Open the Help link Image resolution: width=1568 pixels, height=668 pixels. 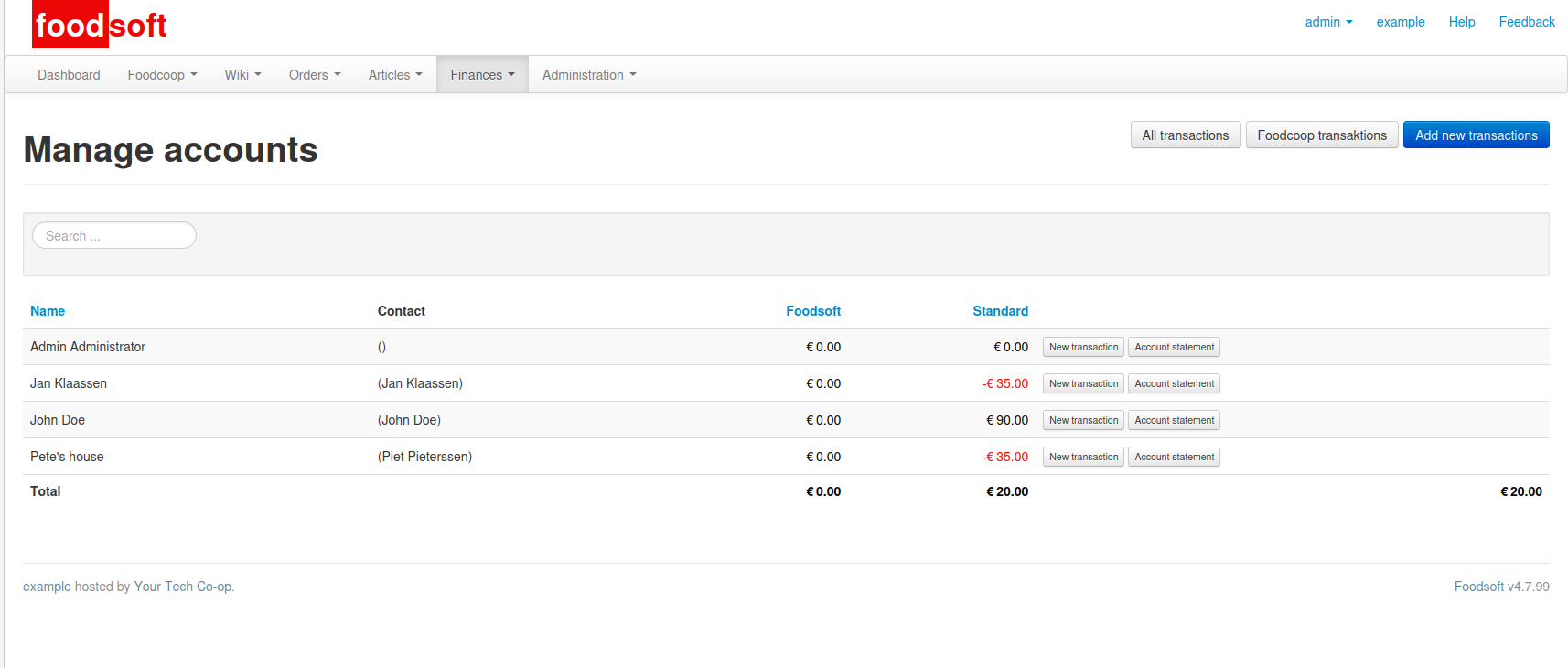[x=1461, y=22]
